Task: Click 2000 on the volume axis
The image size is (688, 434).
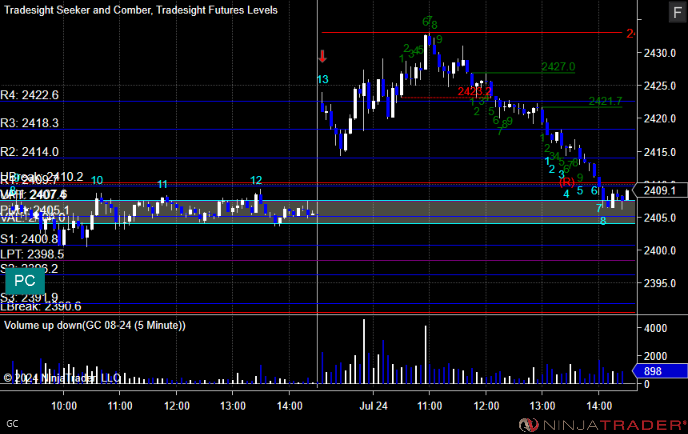Action: click(x=655, y=356)
